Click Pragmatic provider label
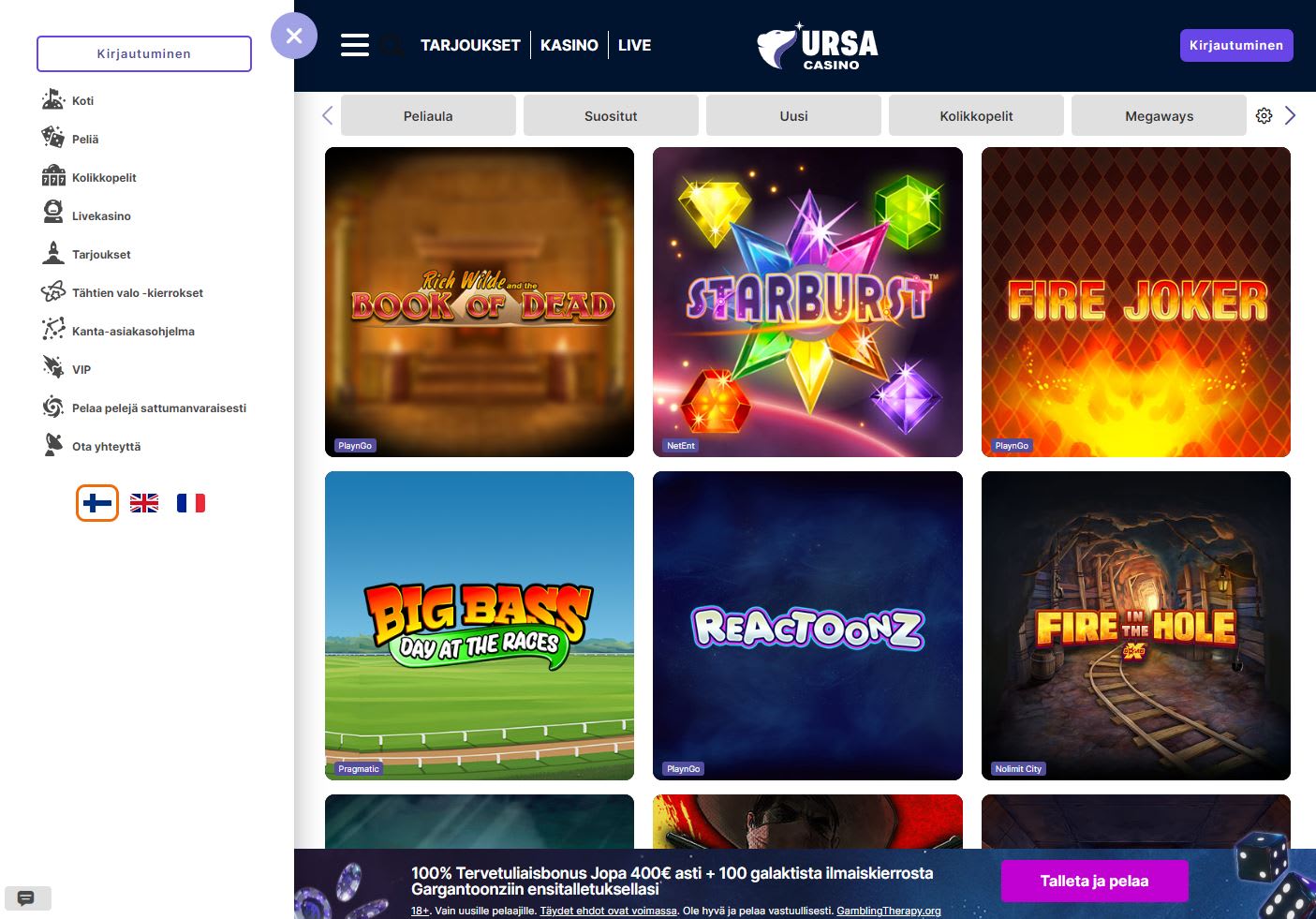The width and height of the screenshot is (1316, 919). point(359,769)
